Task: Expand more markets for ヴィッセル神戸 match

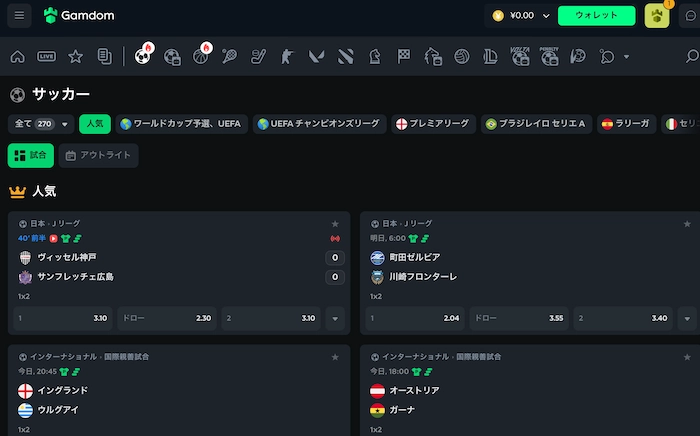Action: (x=335, y=319)
